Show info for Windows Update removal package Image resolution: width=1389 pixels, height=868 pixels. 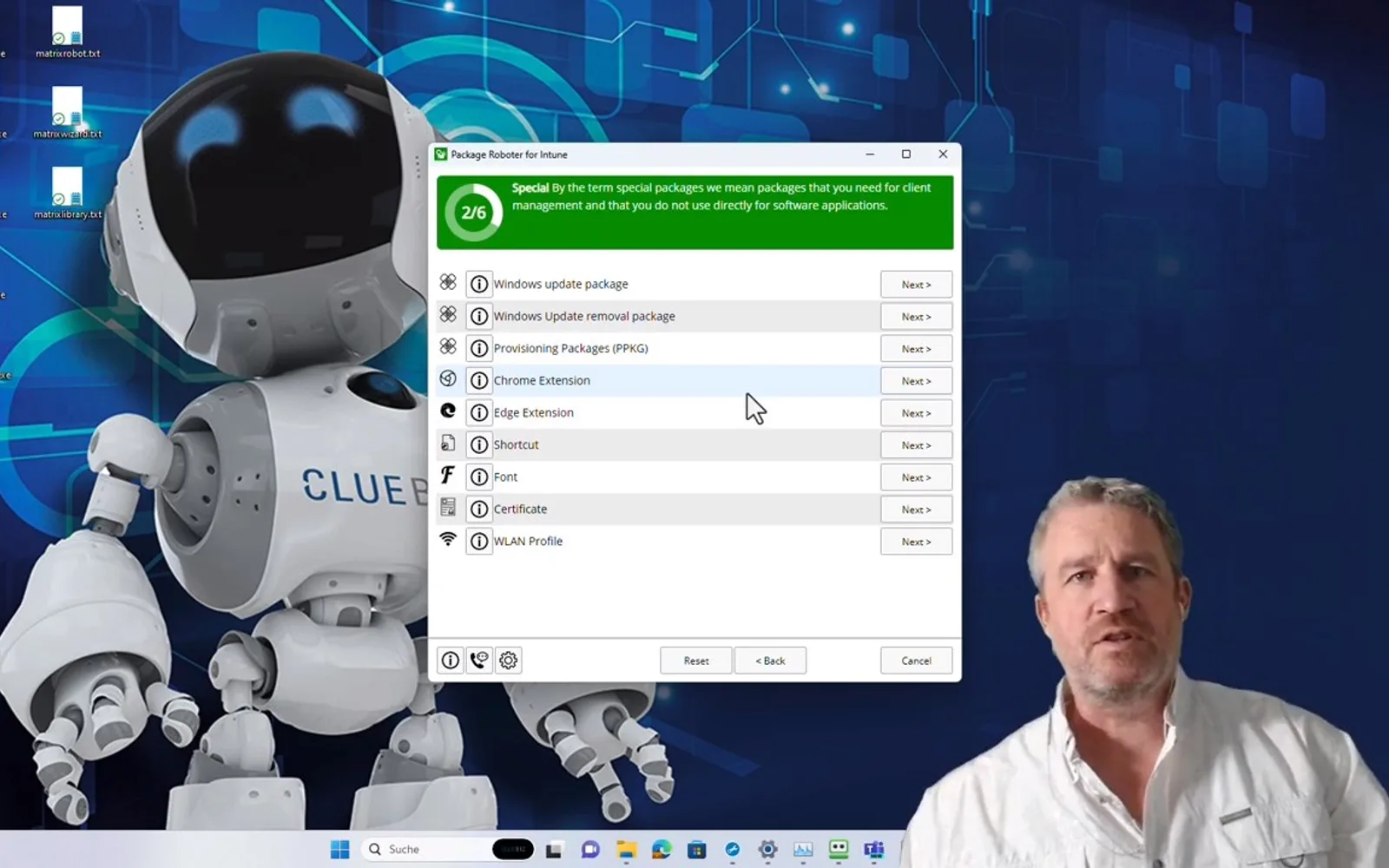coord(479,316)
